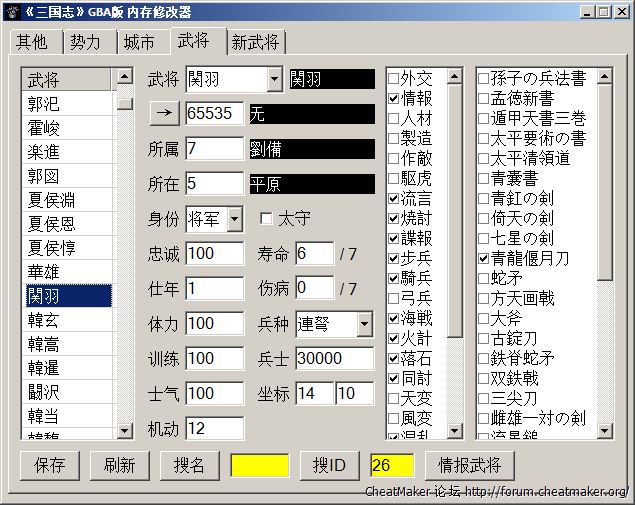635x505 pixels.
Task: Click the 保存 button
Action: [x=49, y=465]
